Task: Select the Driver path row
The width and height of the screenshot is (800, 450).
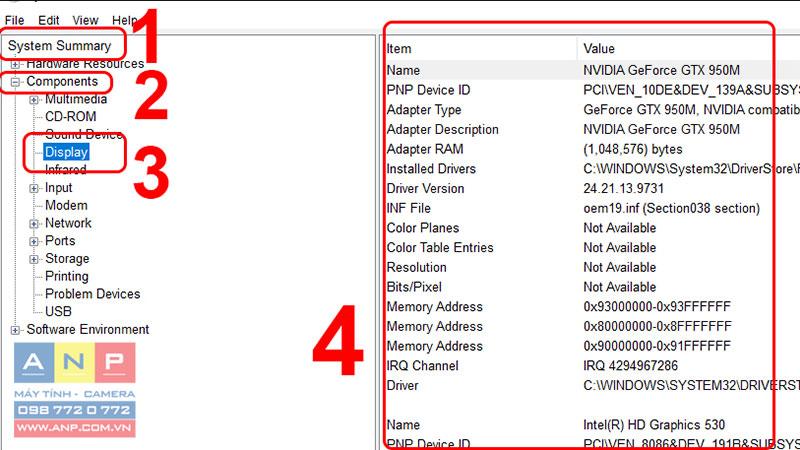Action: 592,386
